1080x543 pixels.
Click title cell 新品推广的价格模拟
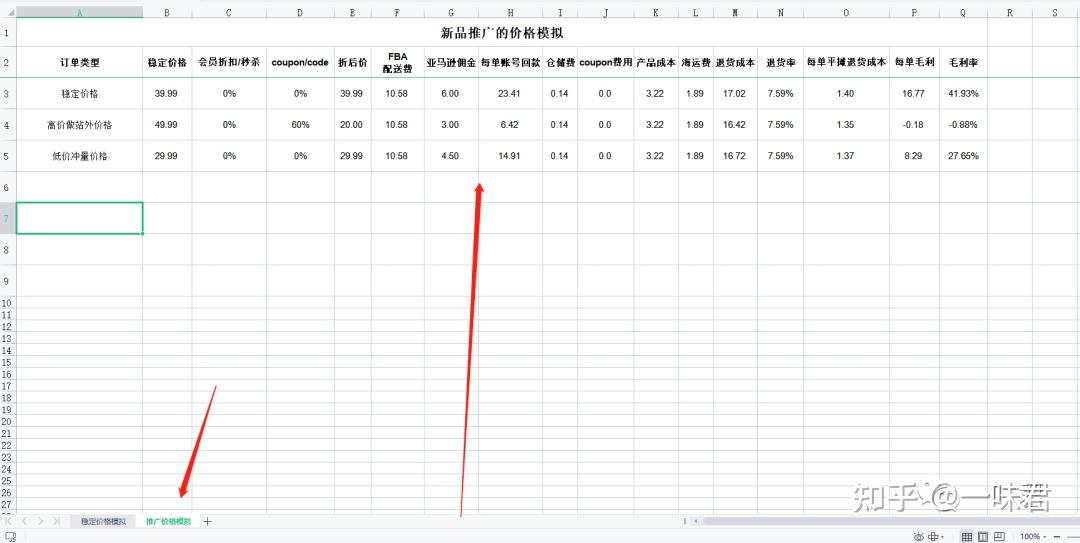(501, 32)
